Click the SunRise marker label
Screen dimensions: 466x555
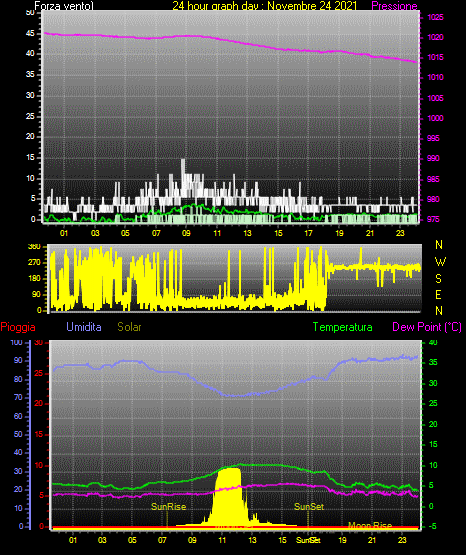pos(168,507)
